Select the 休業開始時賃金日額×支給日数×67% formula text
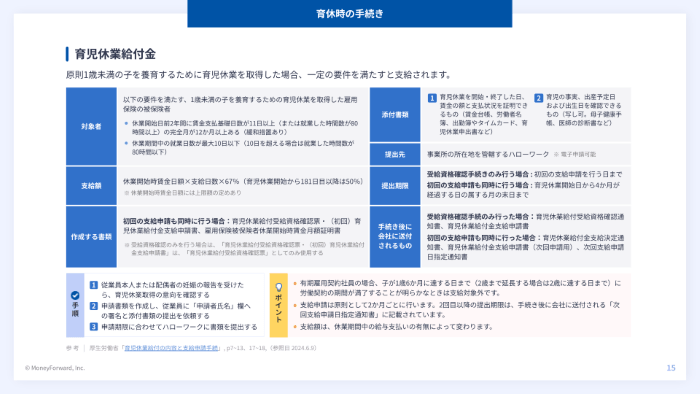This screenshot has width=700, height=394. coord(181,182)
